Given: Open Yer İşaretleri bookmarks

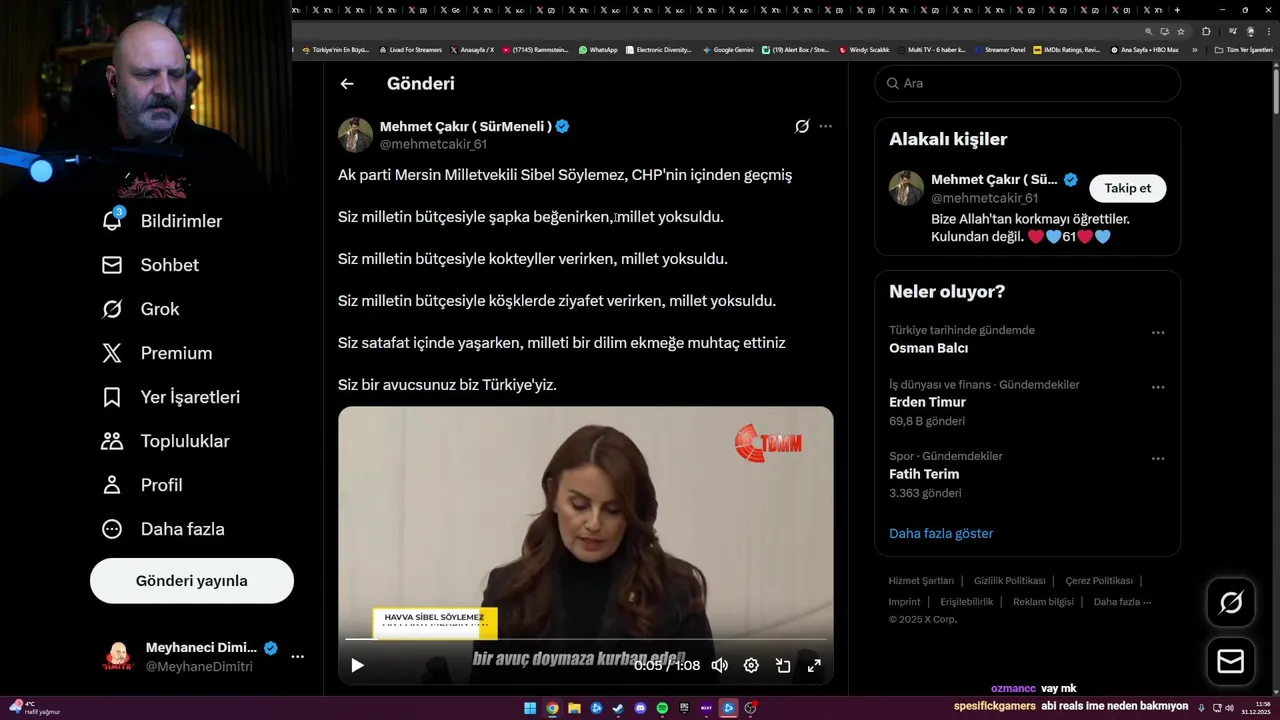Looking at the screenshot, I should (x=171, y=397).
